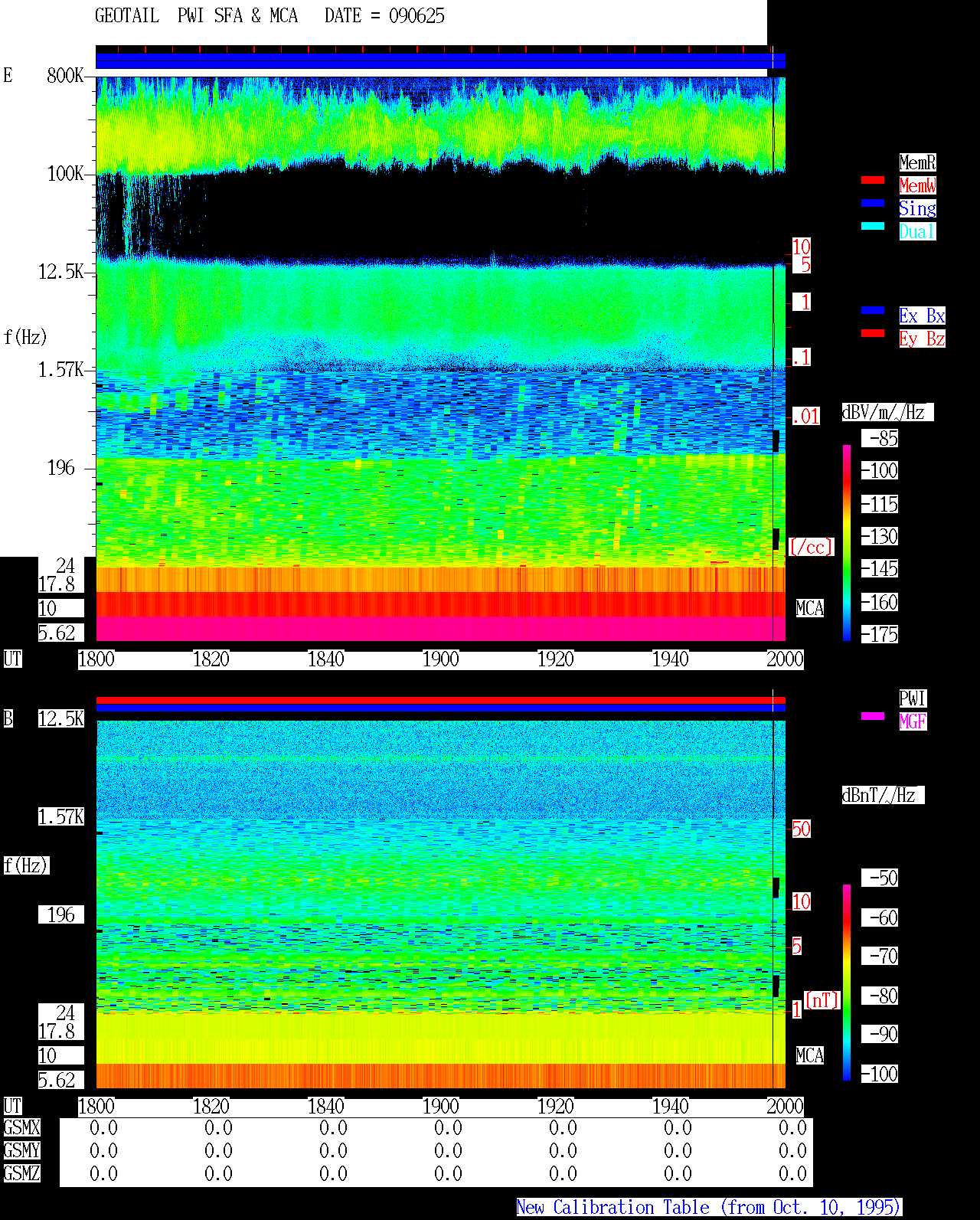Click the blue Ex Bx legend swatch
Image resolution: width=980 pixels, height=1220 pixels.
click(x=873, y=310)
